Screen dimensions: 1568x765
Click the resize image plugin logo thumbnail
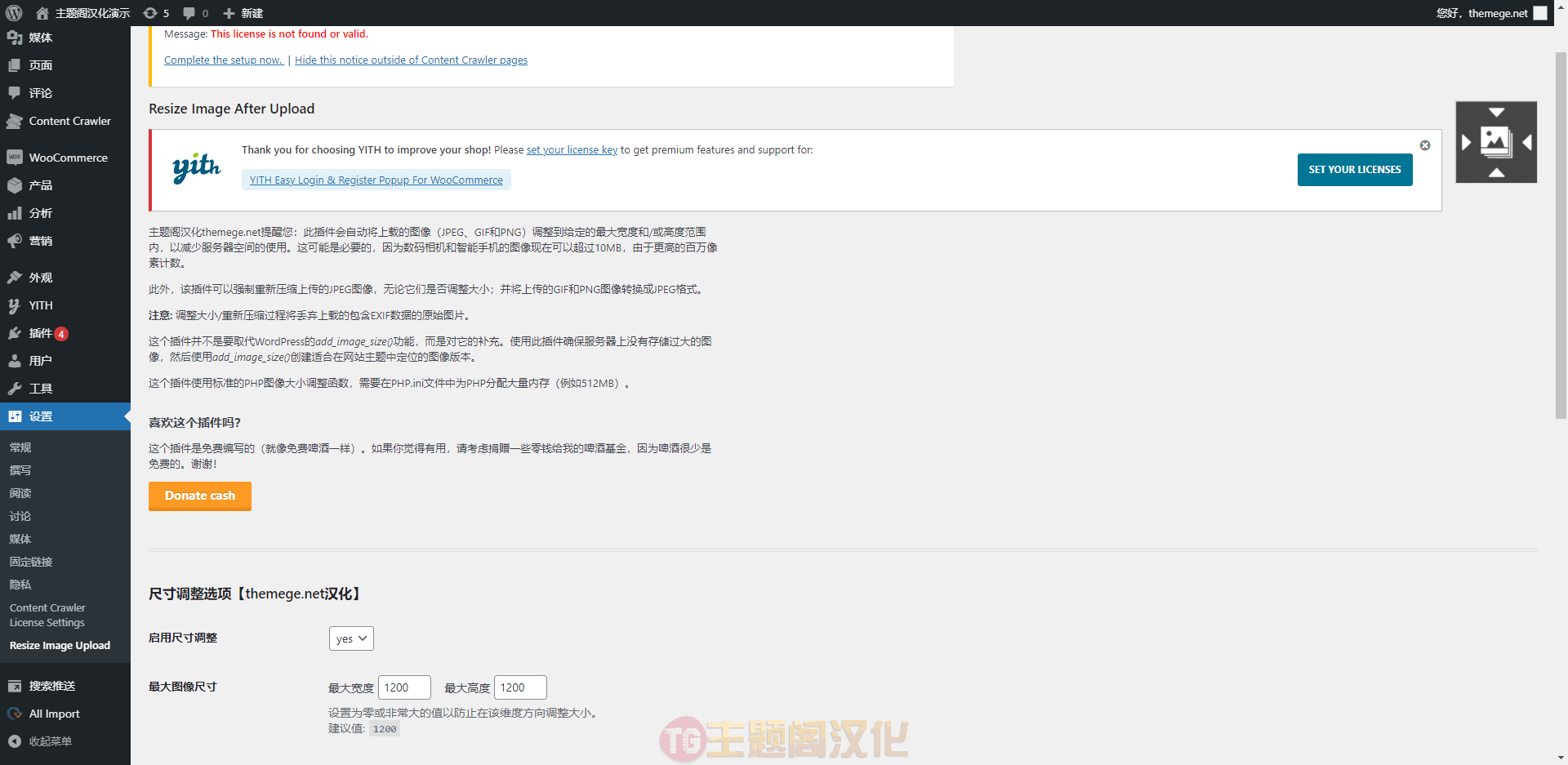click(1496, 142)
